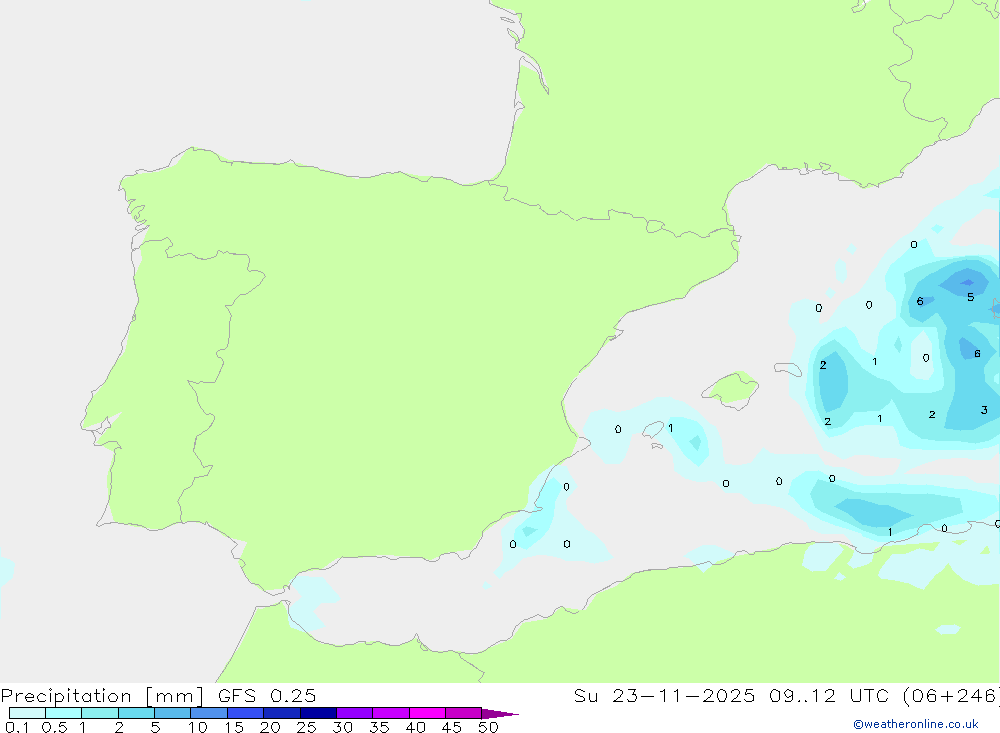Click the 0.5–1 mm legend color swatch
Image resolution: width=1000 pixels, height=733 pixels.
click(x=64, y=713)
